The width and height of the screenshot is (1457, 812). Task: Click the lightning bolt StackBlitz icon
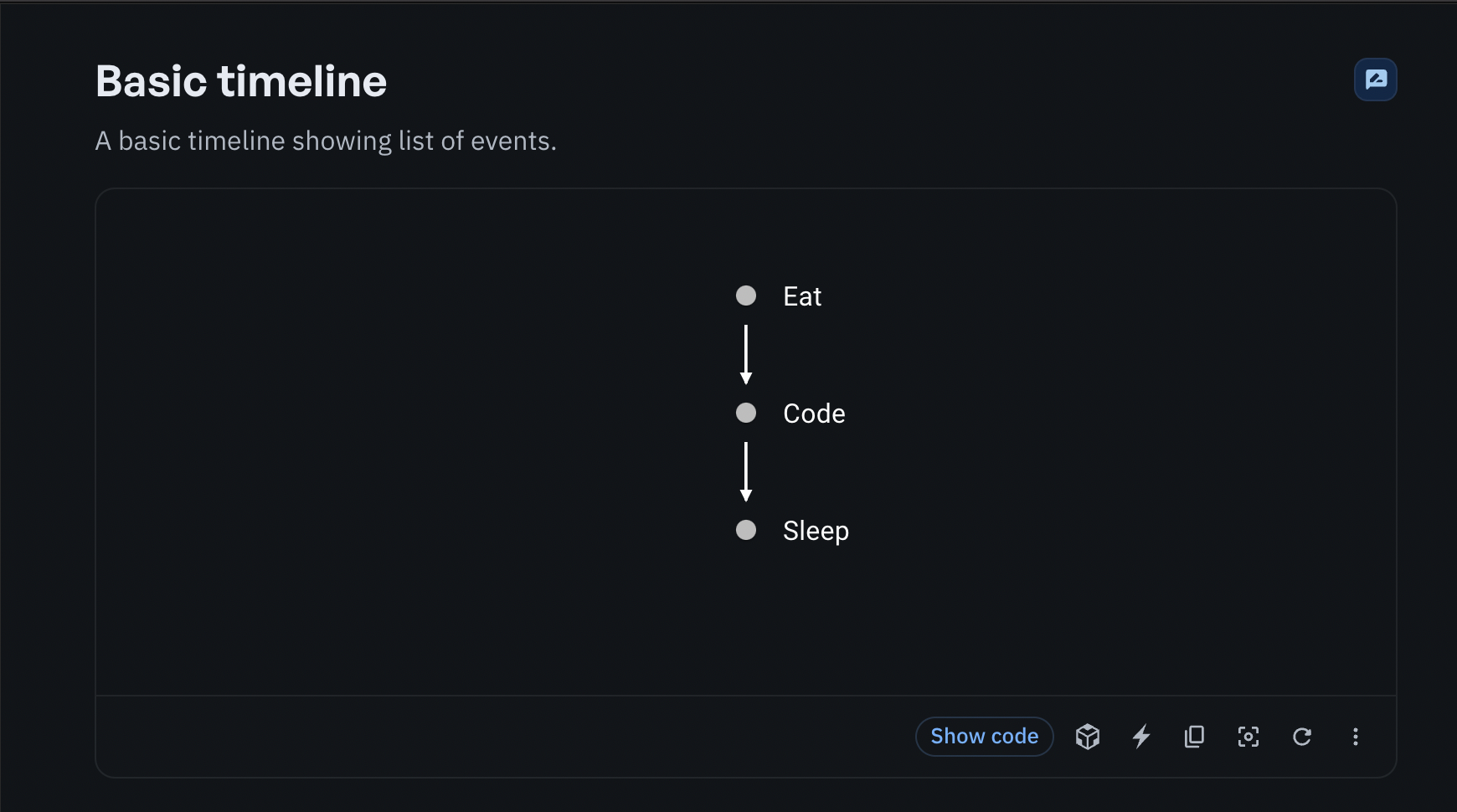click(1141, 737)
